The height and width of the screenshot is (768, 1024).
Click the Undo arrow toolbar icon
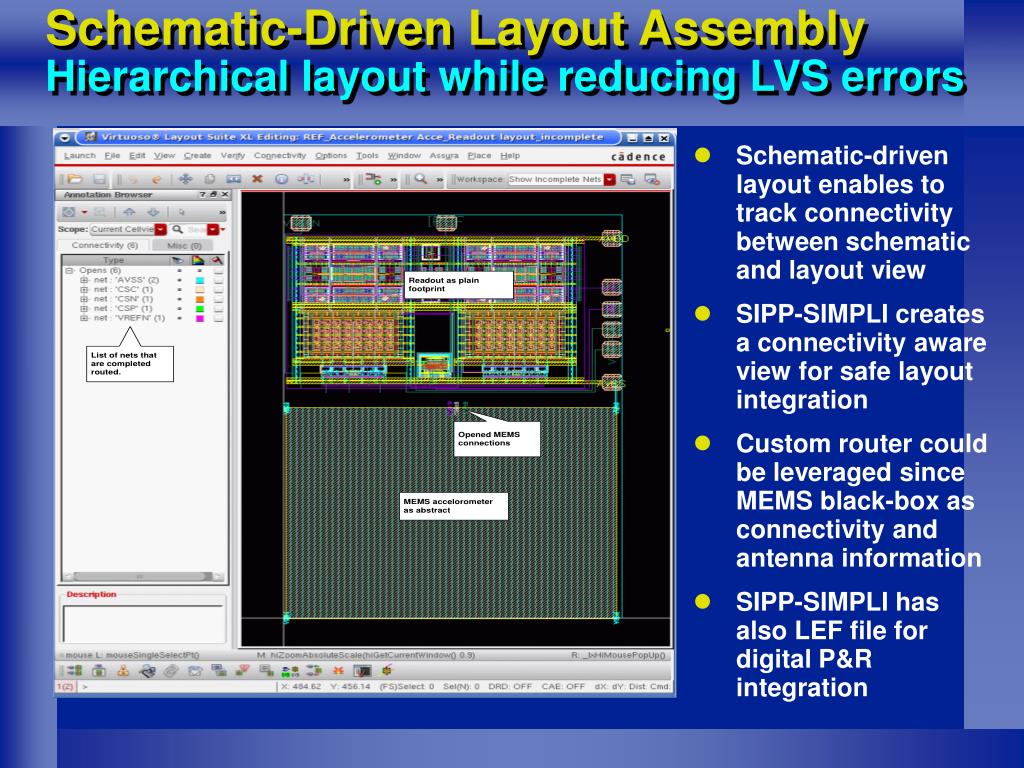[134, 179]
